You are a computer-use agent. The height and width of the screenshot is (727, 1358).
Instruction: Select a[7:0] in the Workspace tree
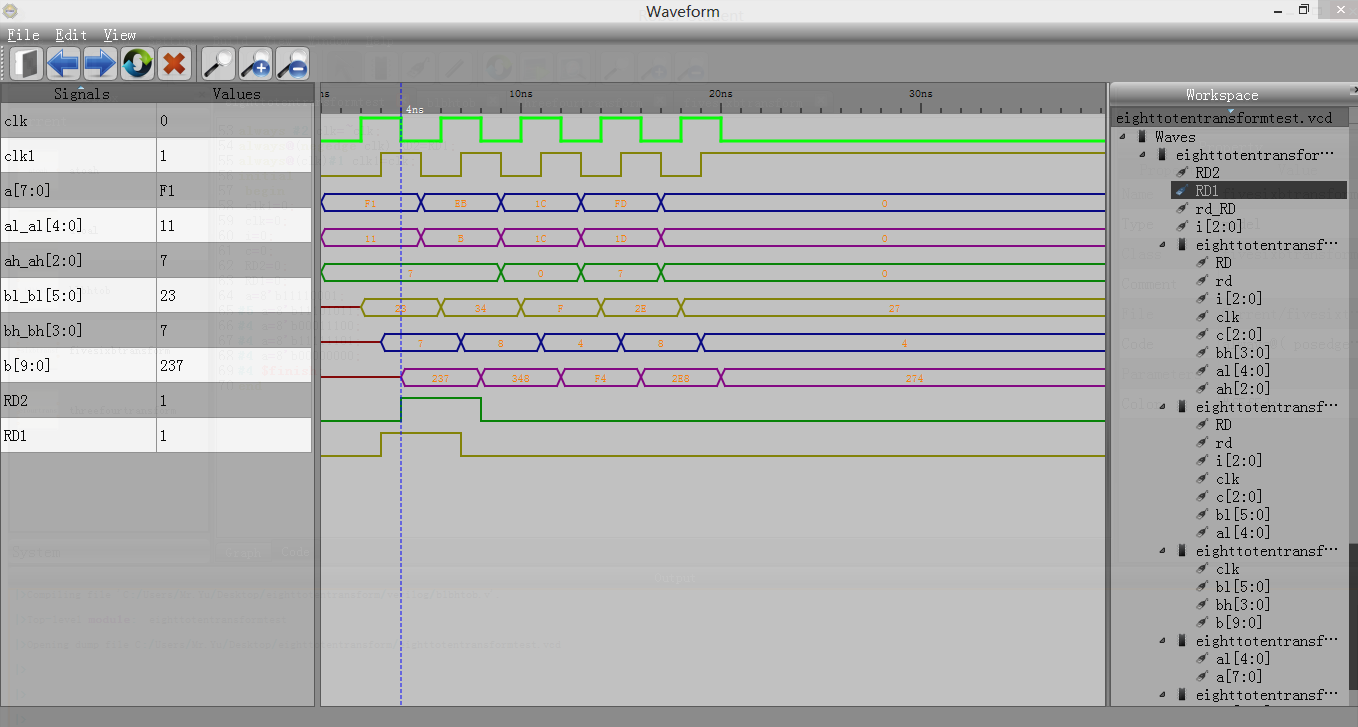1237,677
